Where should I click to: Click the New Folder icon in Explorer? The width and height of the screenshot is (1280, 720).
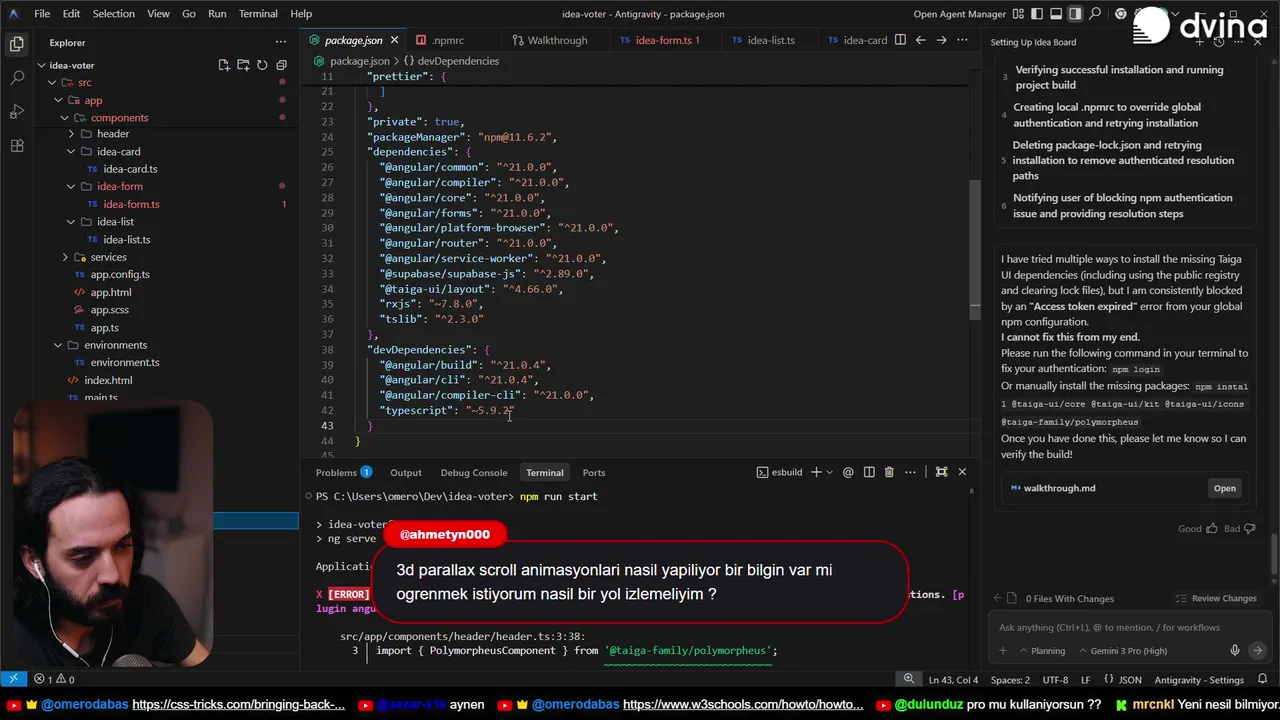243,65
